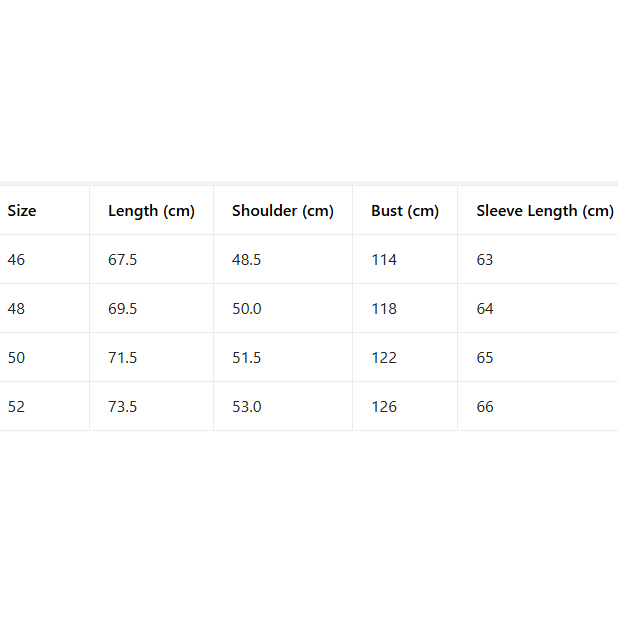618x618 pixels.
Task: Click the 65 sleeve length value
Action: [x=485, y=358]
